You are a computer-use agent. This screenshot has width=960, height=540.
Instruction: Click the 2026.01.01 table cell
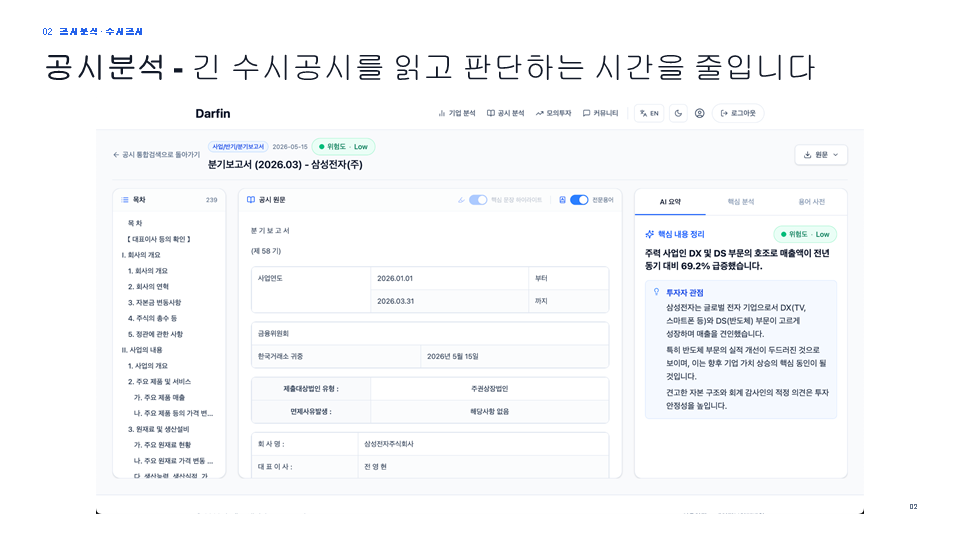point(449,278)
